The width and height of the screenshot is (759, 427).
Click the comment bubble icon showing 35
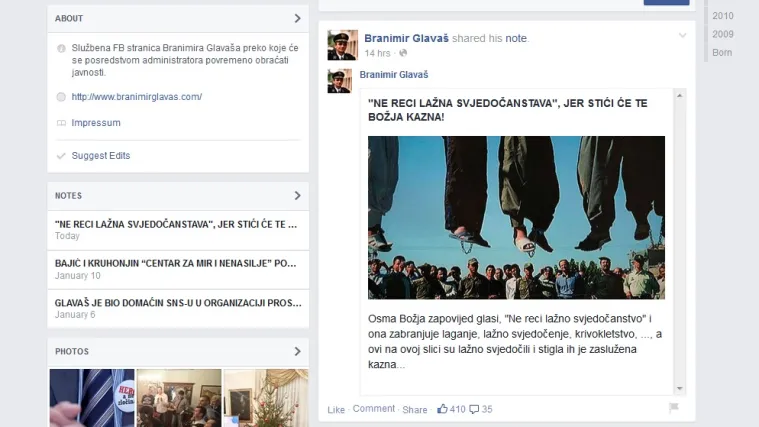[474, 410]
